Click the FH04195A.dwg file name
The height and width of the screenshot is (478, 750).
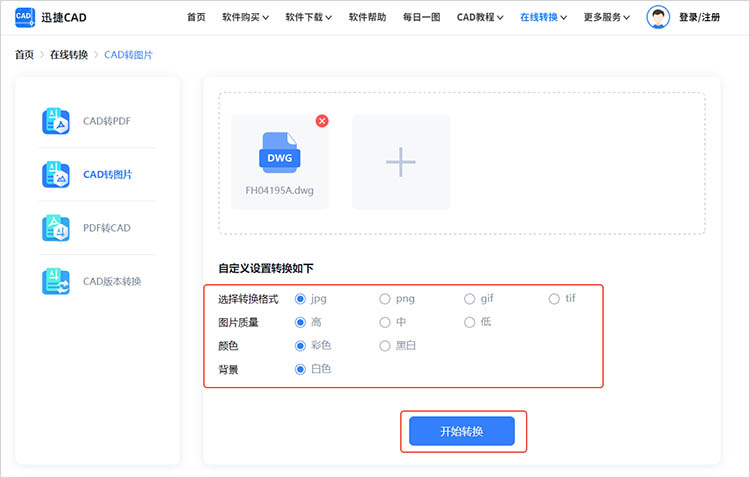coord(279,190)
